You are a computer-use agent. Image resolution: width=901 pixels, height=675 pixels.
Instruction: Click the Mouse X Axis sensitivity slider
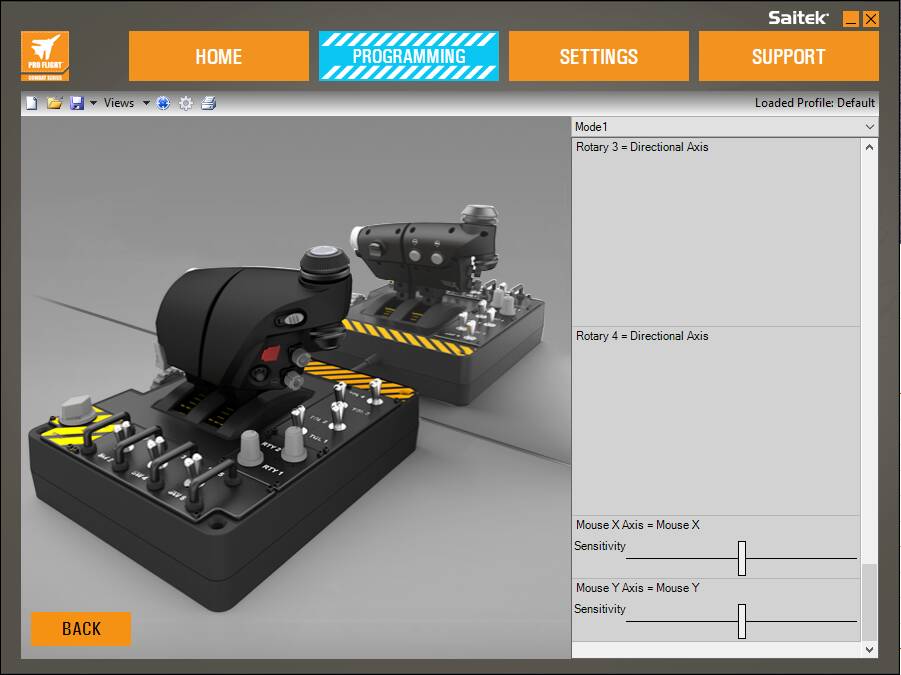[741, 558]
